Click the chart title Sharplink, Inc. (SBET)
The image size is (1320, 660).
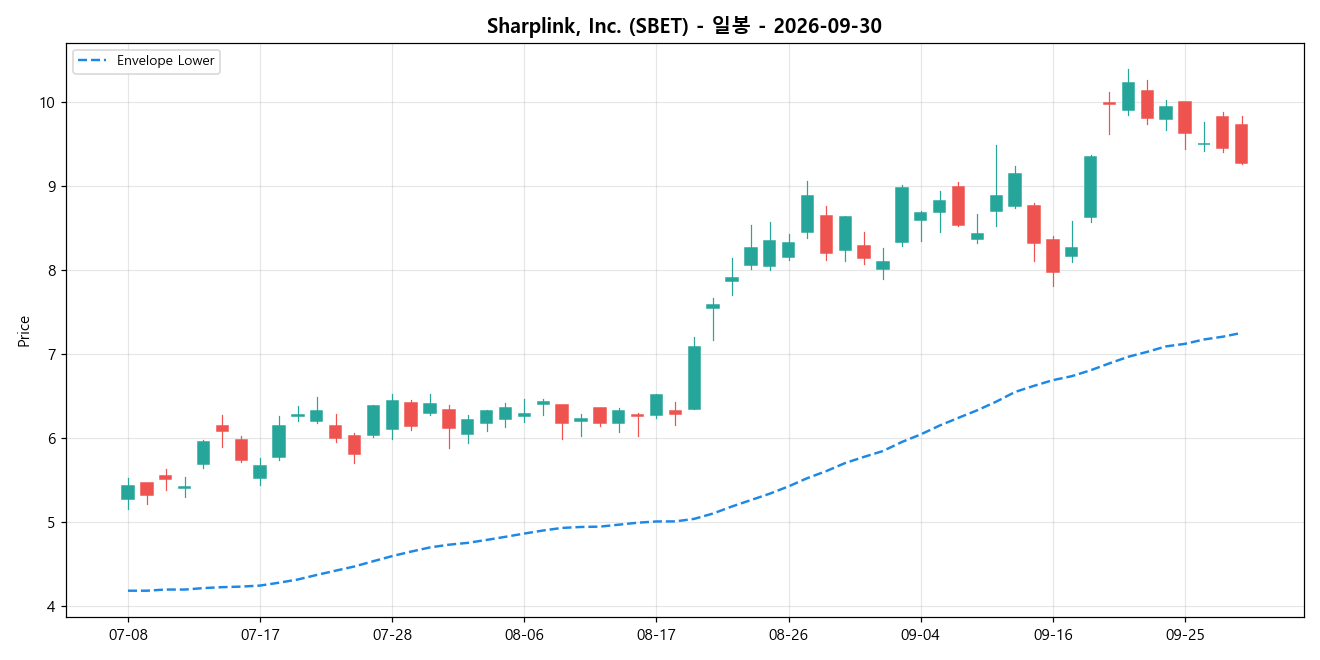[684, 27]
